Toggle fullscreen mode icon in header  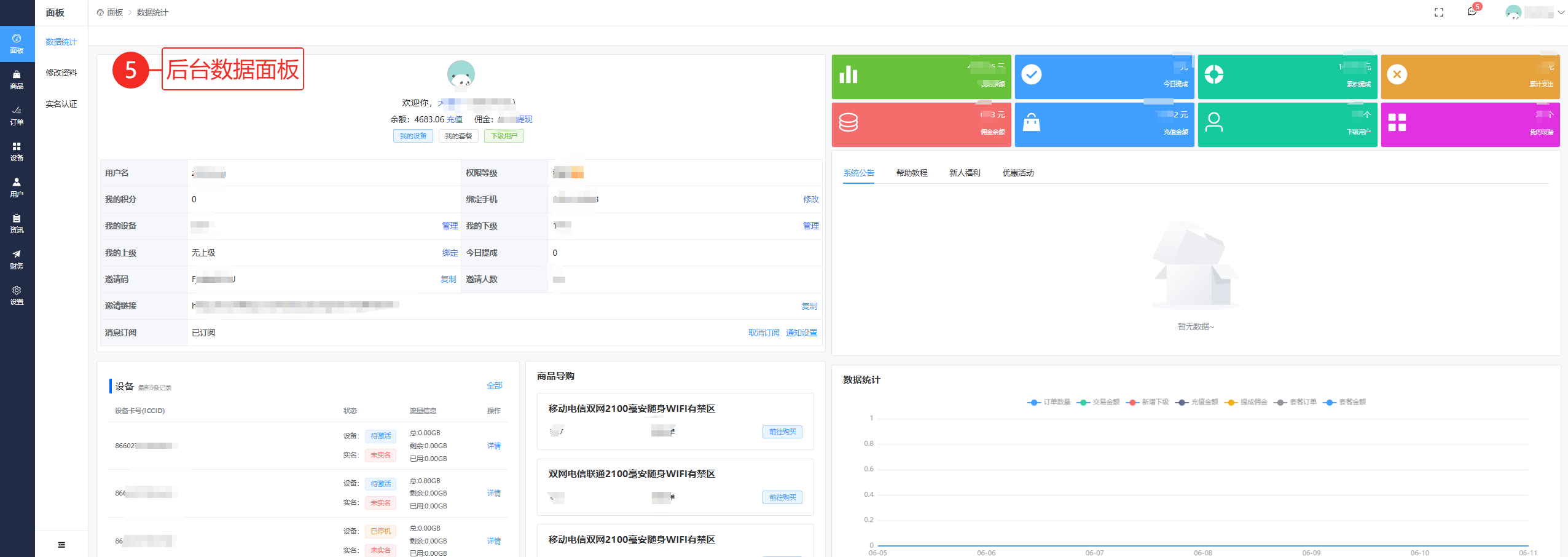[1438, 12]
